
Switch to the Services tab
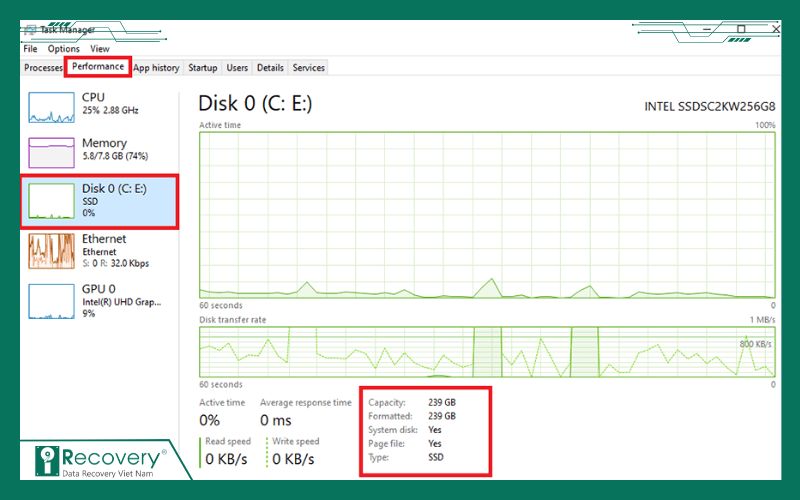click(308, 68)
